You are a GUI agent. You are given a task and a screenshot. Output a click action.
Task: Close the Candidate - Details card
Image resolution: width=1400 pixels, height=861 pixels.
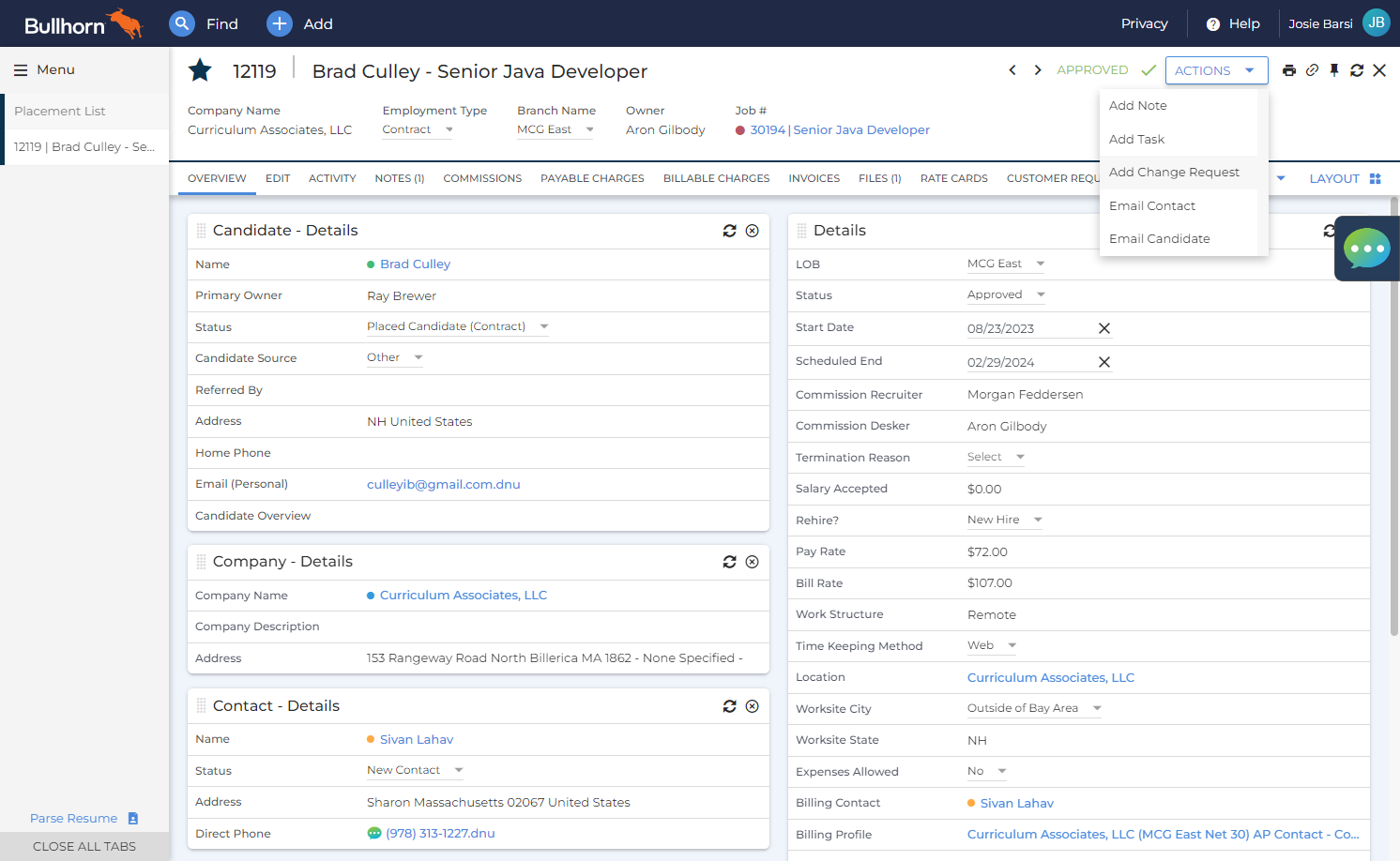(753, 231)
